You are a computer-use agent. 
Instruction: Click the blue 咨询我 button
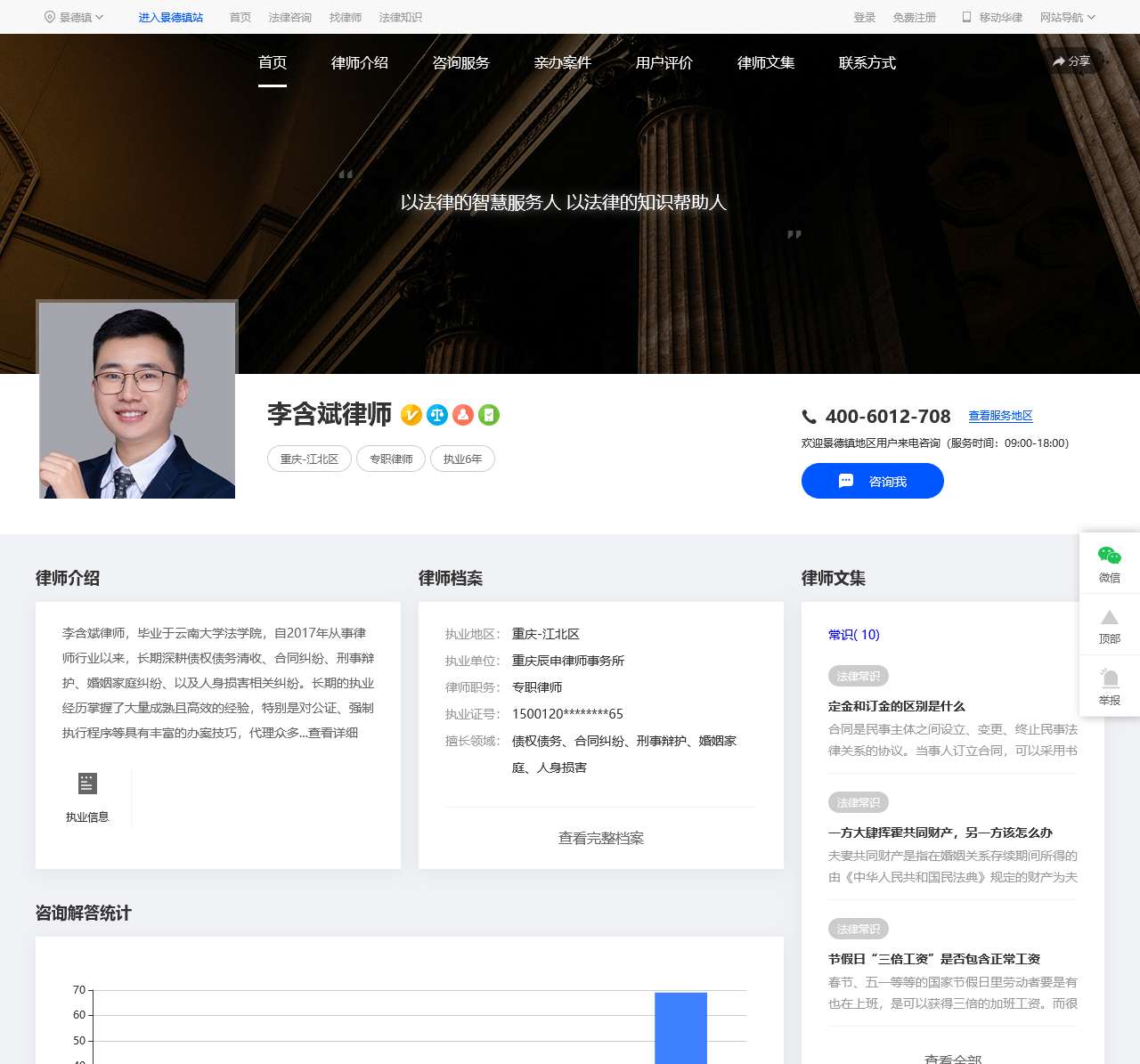[873, 481]
